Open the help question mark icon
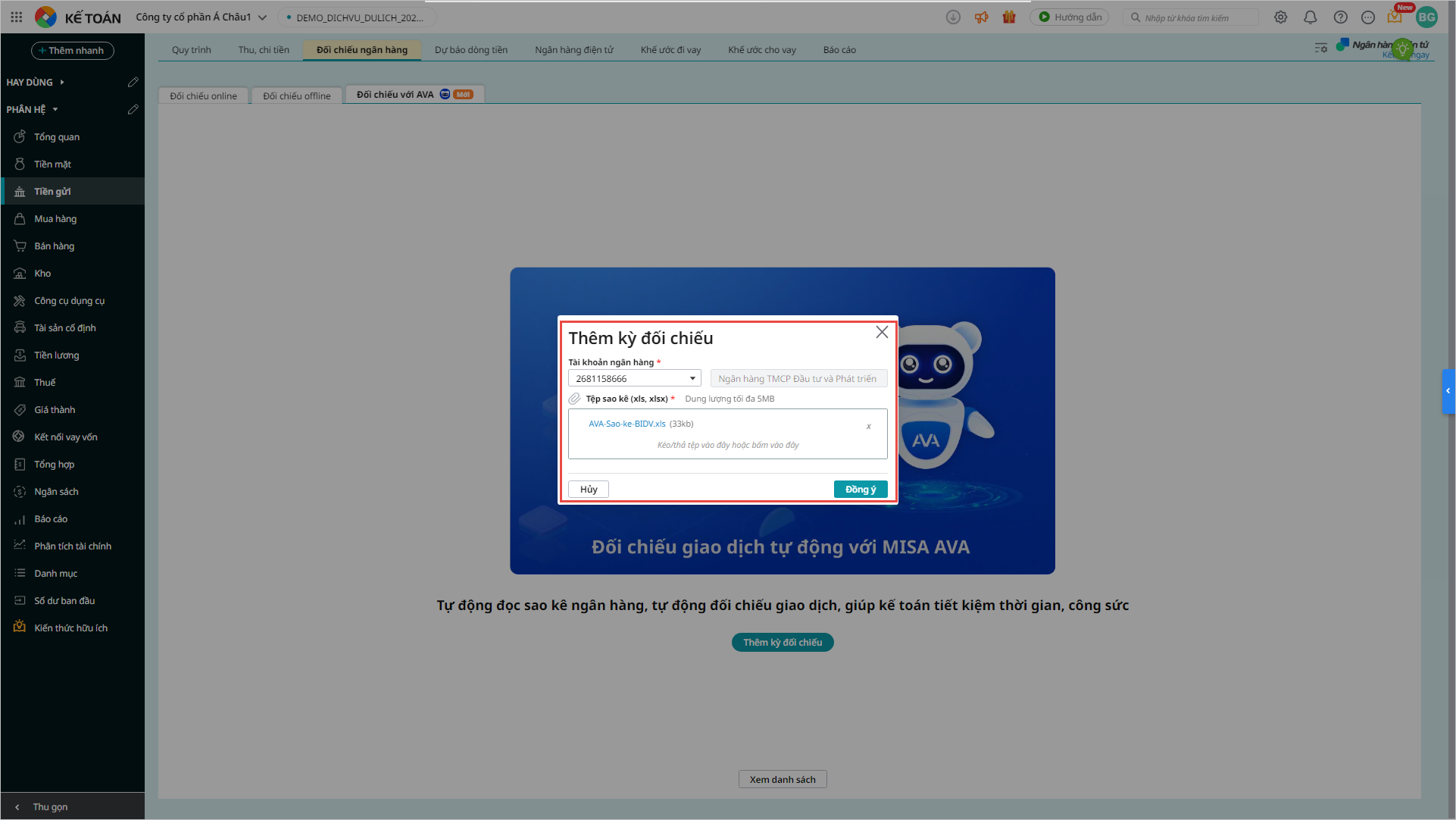 (x=1340, y=17)
